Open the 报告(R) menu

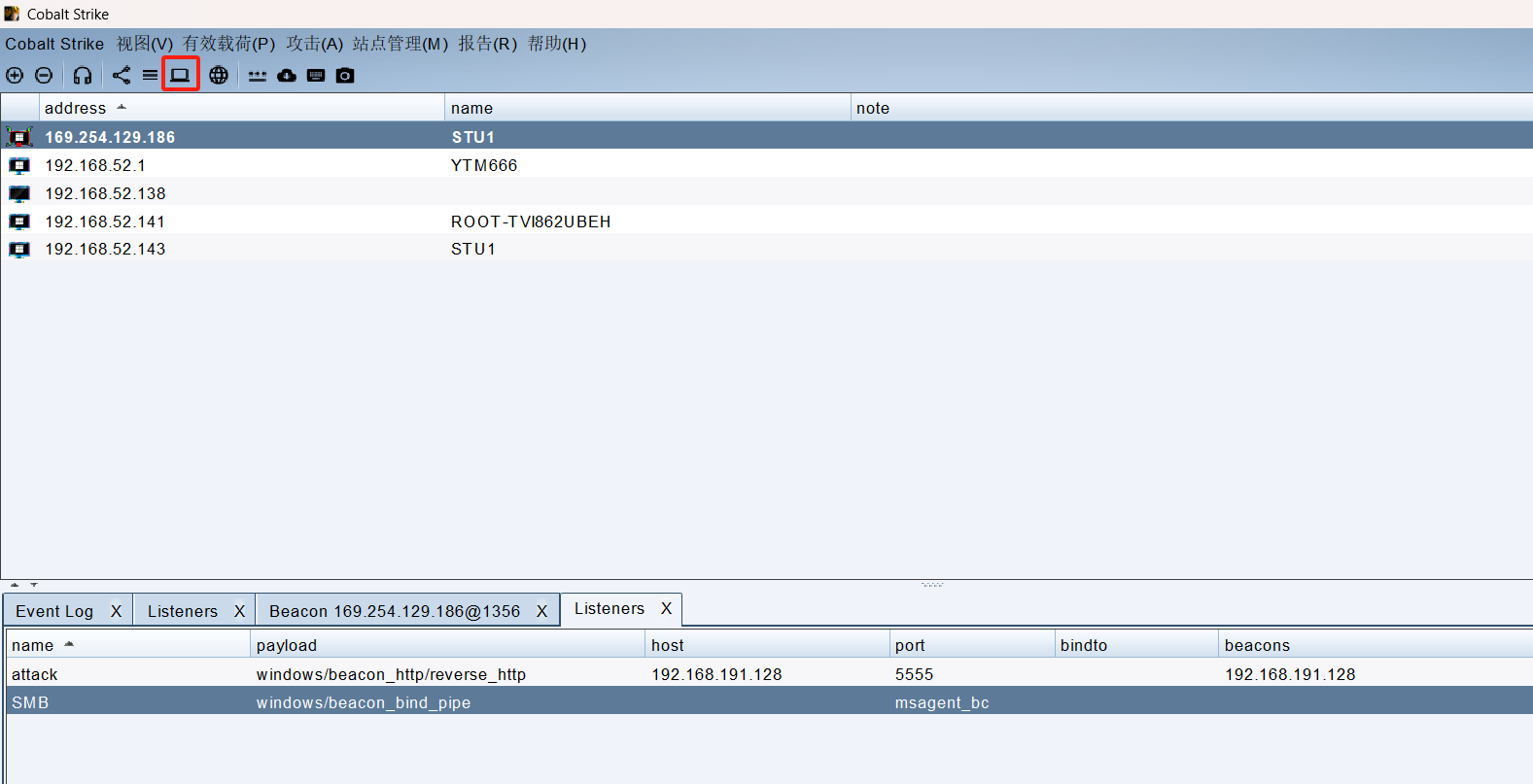pos(488,44)
